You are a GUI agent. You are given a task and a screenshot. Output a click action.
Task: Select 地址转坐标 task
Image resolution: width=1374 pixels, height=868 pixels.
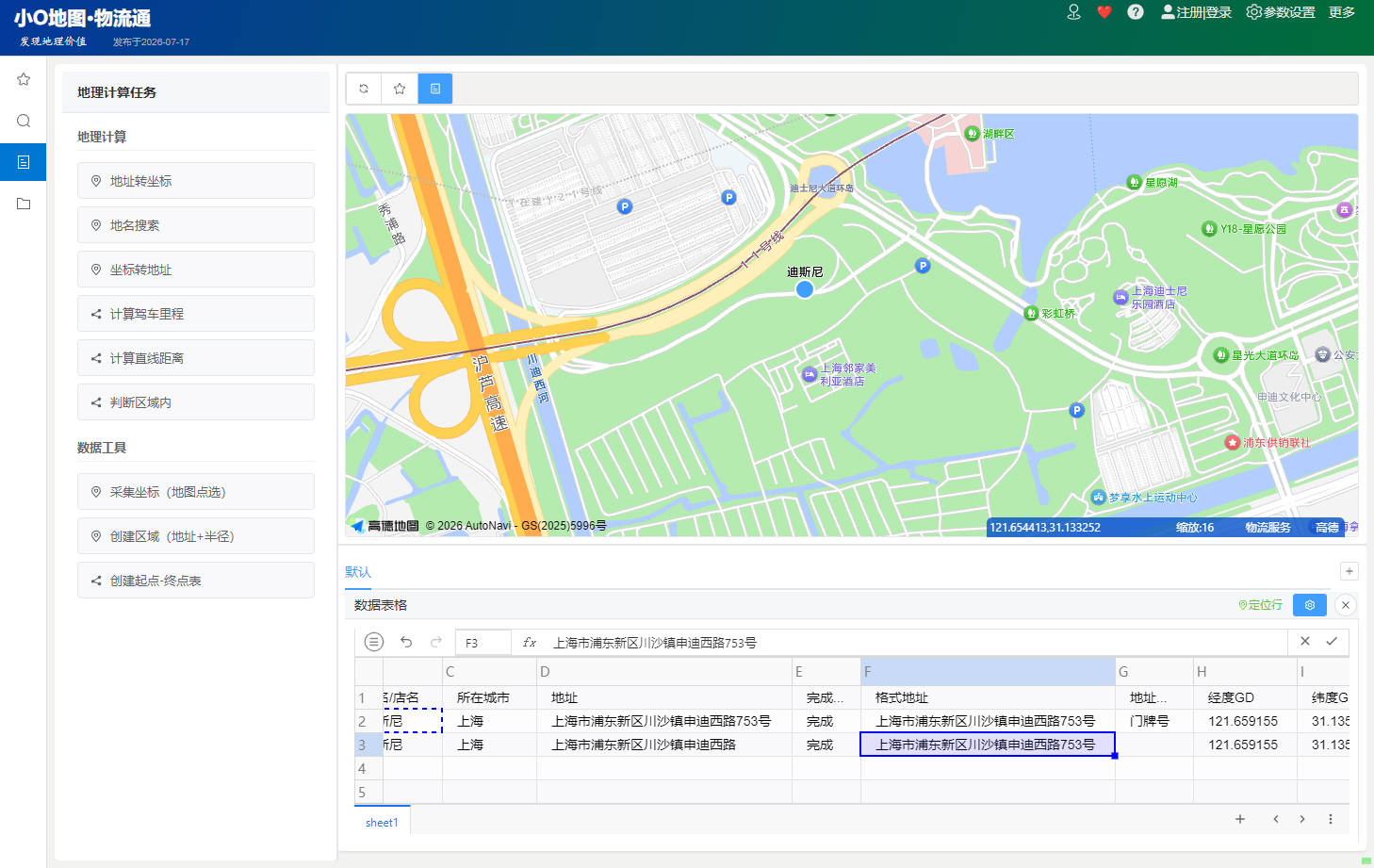(196, 181)
